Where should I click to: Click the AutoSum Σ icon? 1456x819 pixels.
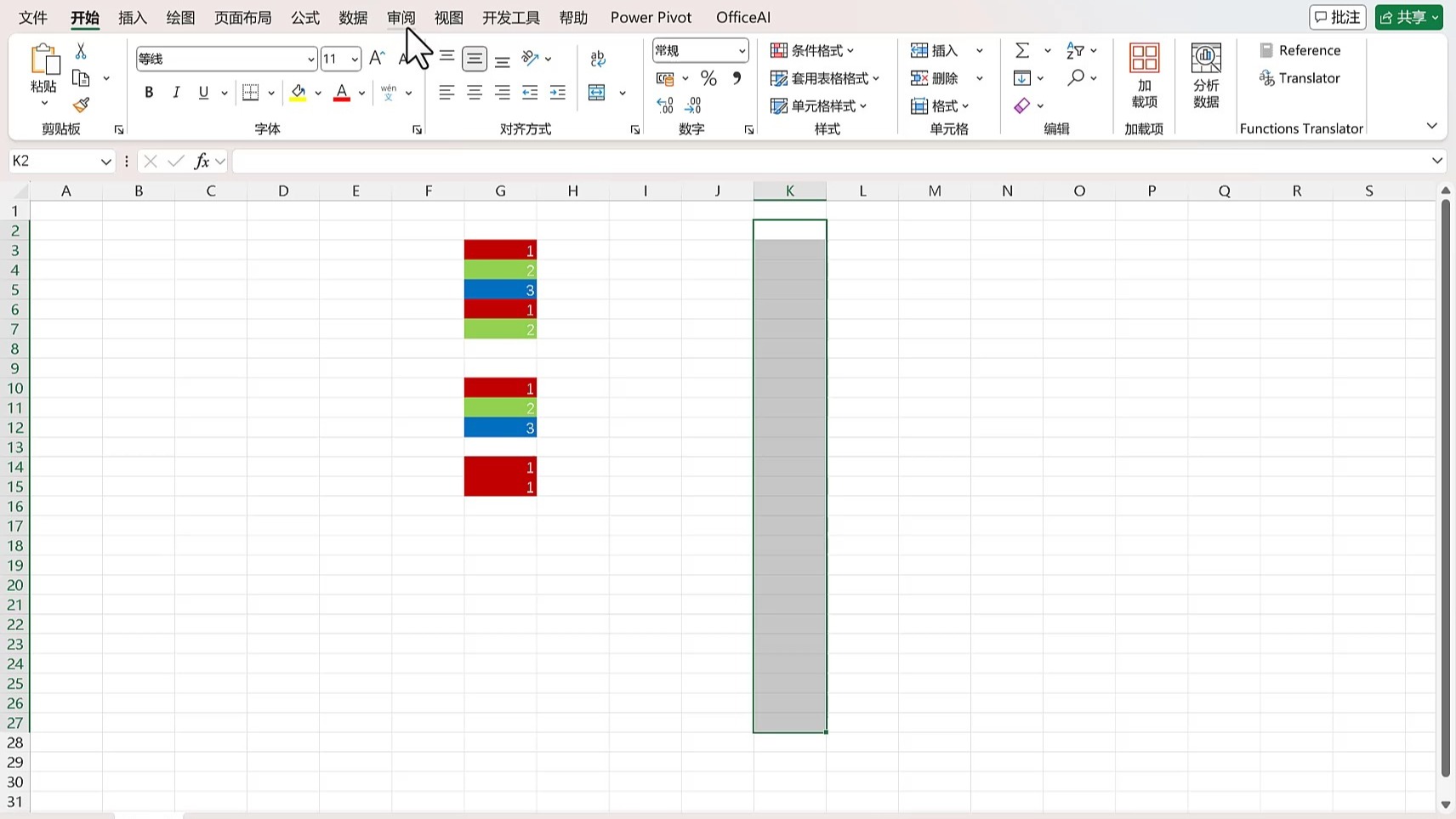pos(1023,50)
